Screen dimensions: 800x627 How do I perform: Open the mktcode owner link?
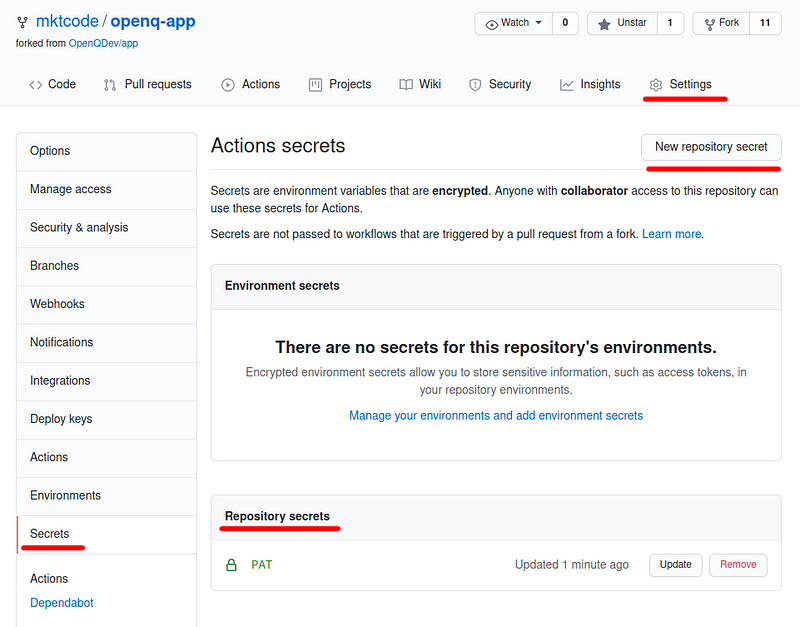(67, 21)
